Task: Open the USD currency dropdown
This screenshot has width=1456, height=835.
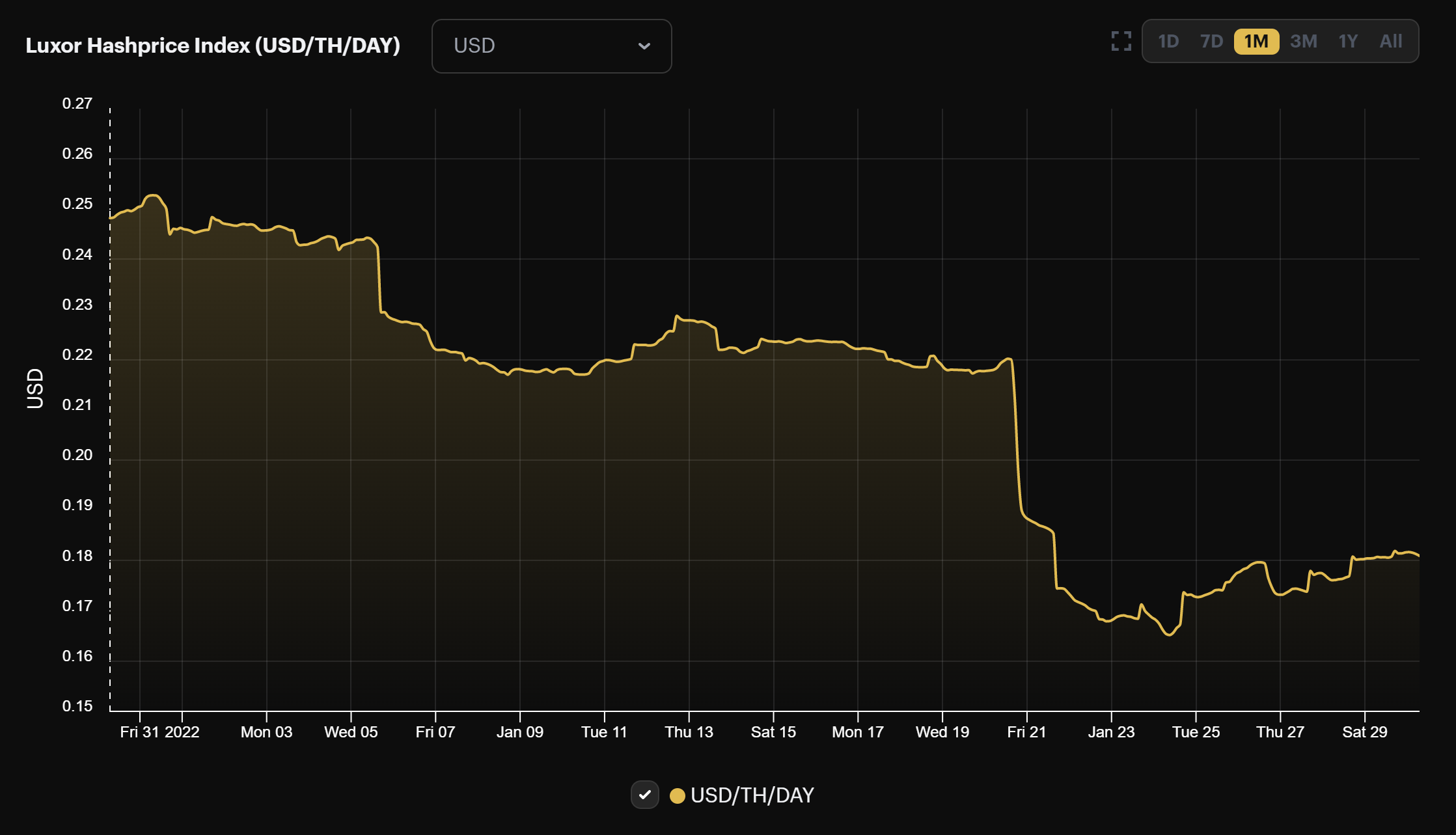Action: [551, 46]
